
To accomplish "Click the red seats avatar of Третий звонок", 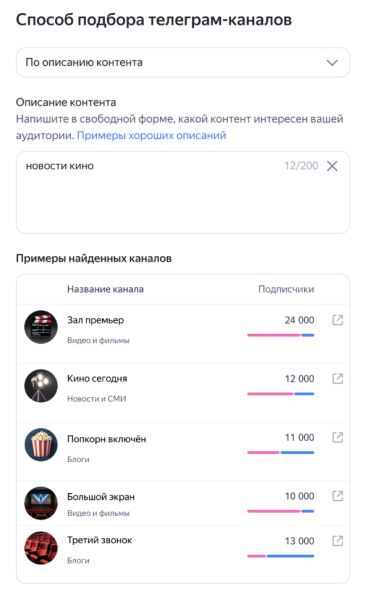I will tap(41, 548).
